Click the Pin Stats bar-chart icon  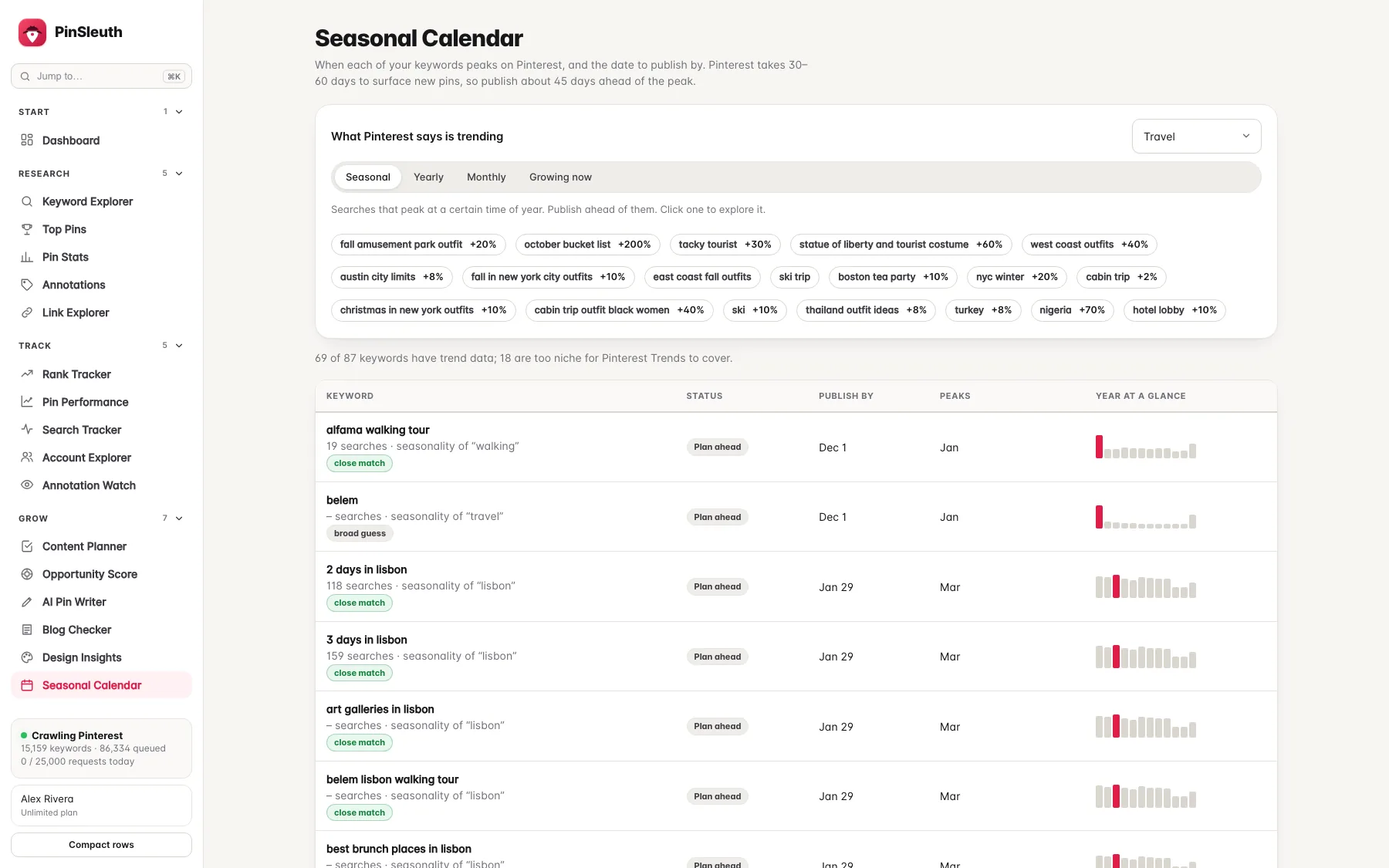click(x=27, y=257)
